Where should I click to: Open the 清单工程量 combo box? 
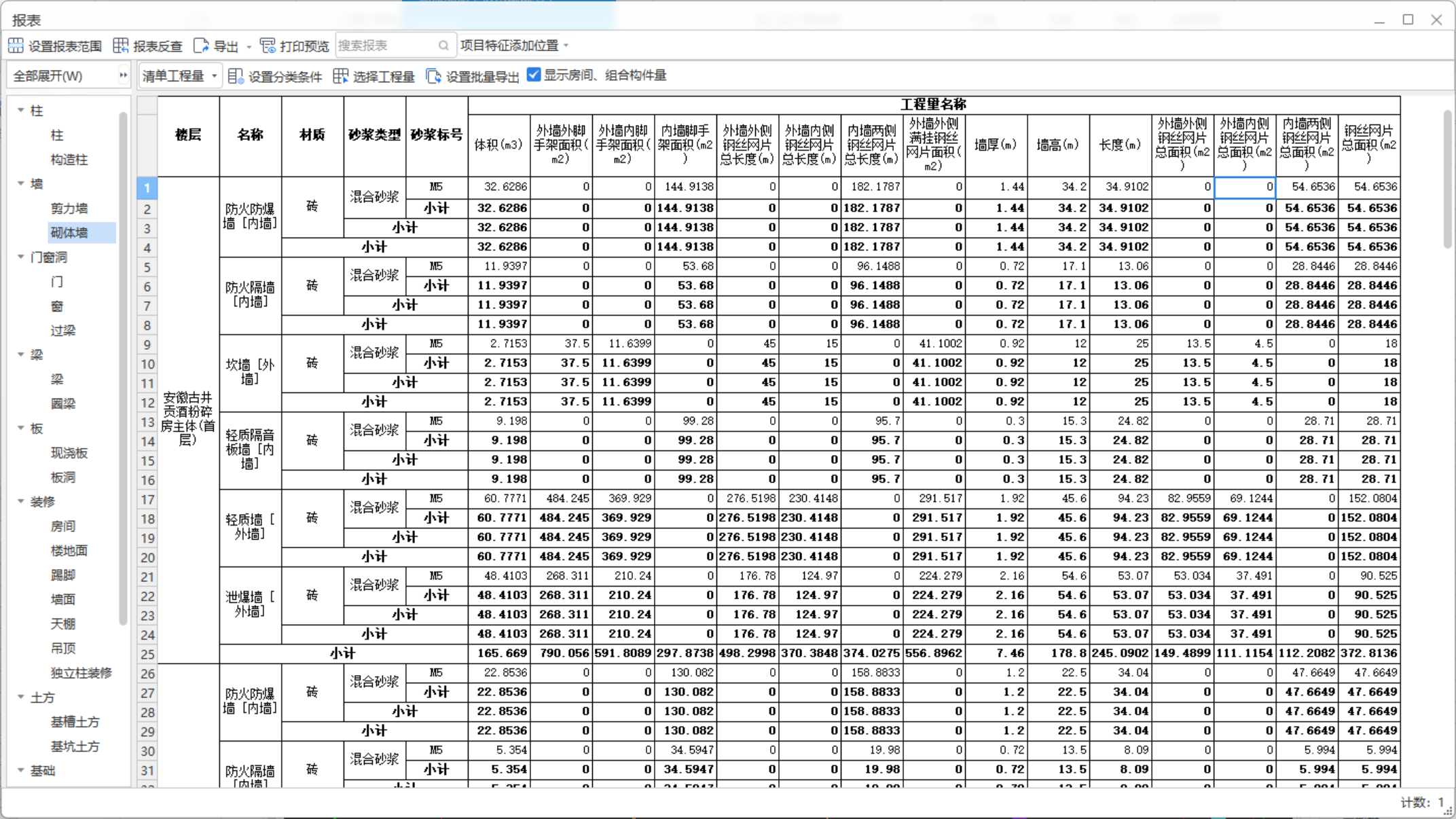(180, 76)
